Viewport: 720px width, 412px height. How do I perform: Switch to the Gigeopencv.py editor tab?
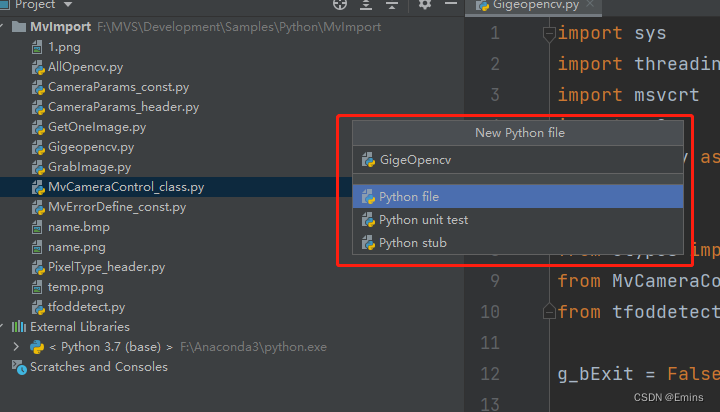point(536,5)
